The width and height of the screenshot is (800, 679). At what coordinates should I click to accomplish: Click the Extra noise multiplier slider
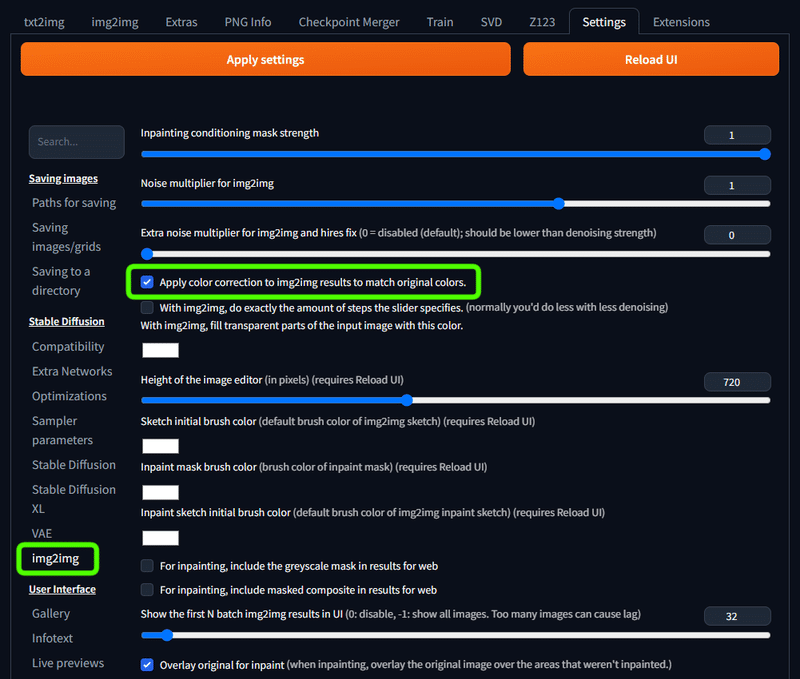456,254
